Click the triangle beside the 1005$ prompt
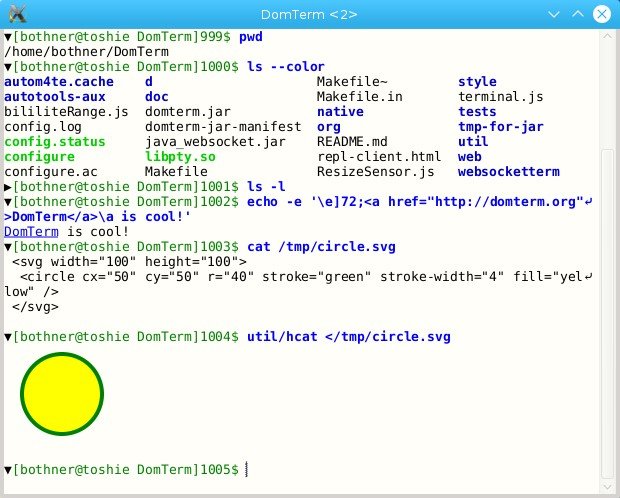Viewport: 620px width, 498px height. pyautogui.click(x=8, y=470)
